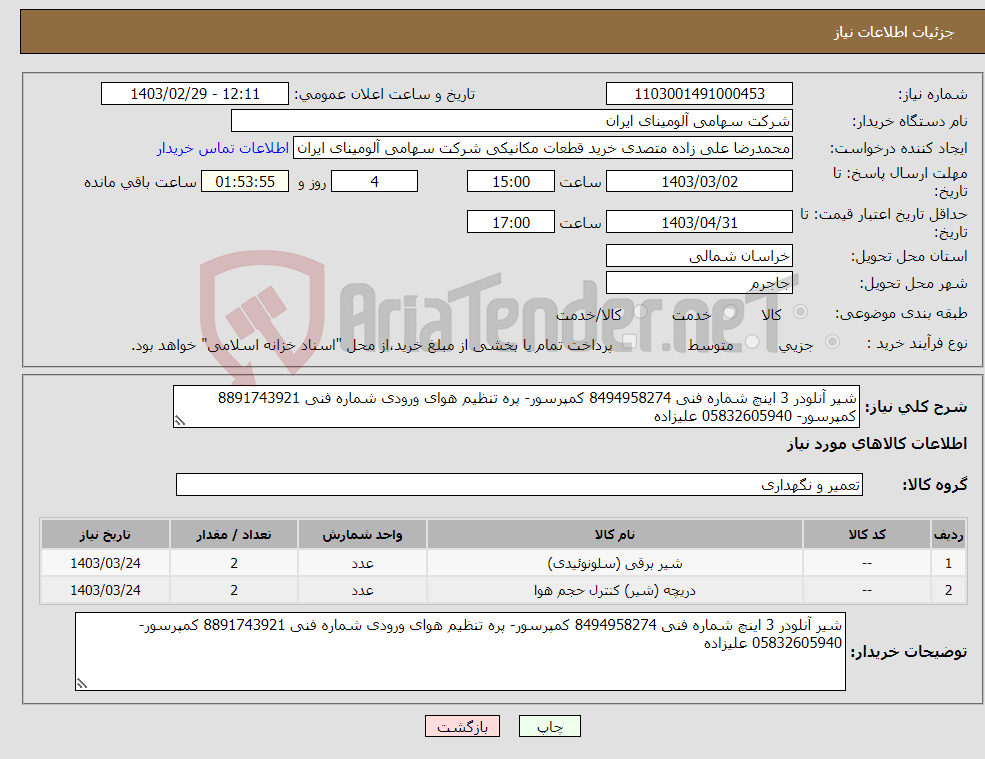
Task: Click the unit cell عدد in row 2
Action: pos(362,590)
